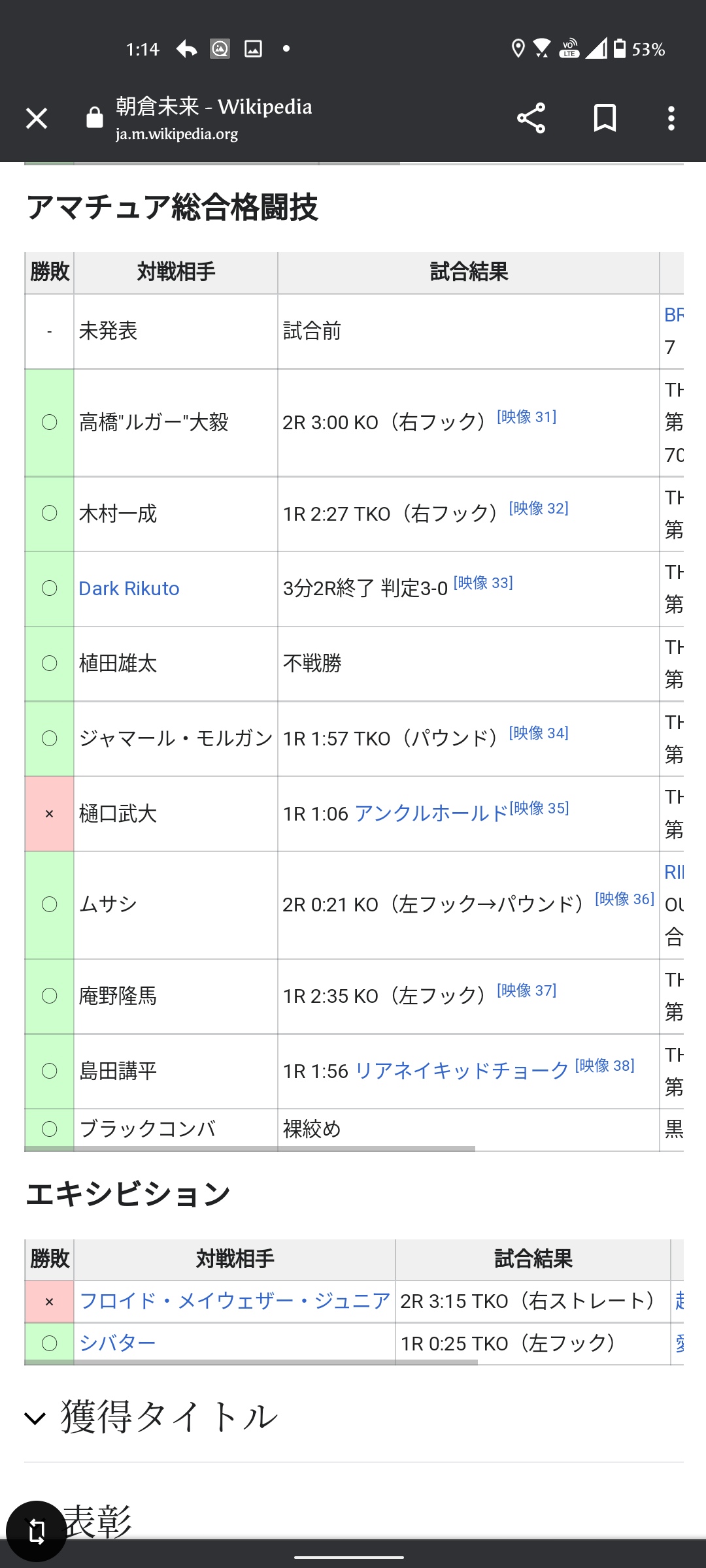Open the シバター link
The height and width of the screenshot is (1568, 706).
117,1343
